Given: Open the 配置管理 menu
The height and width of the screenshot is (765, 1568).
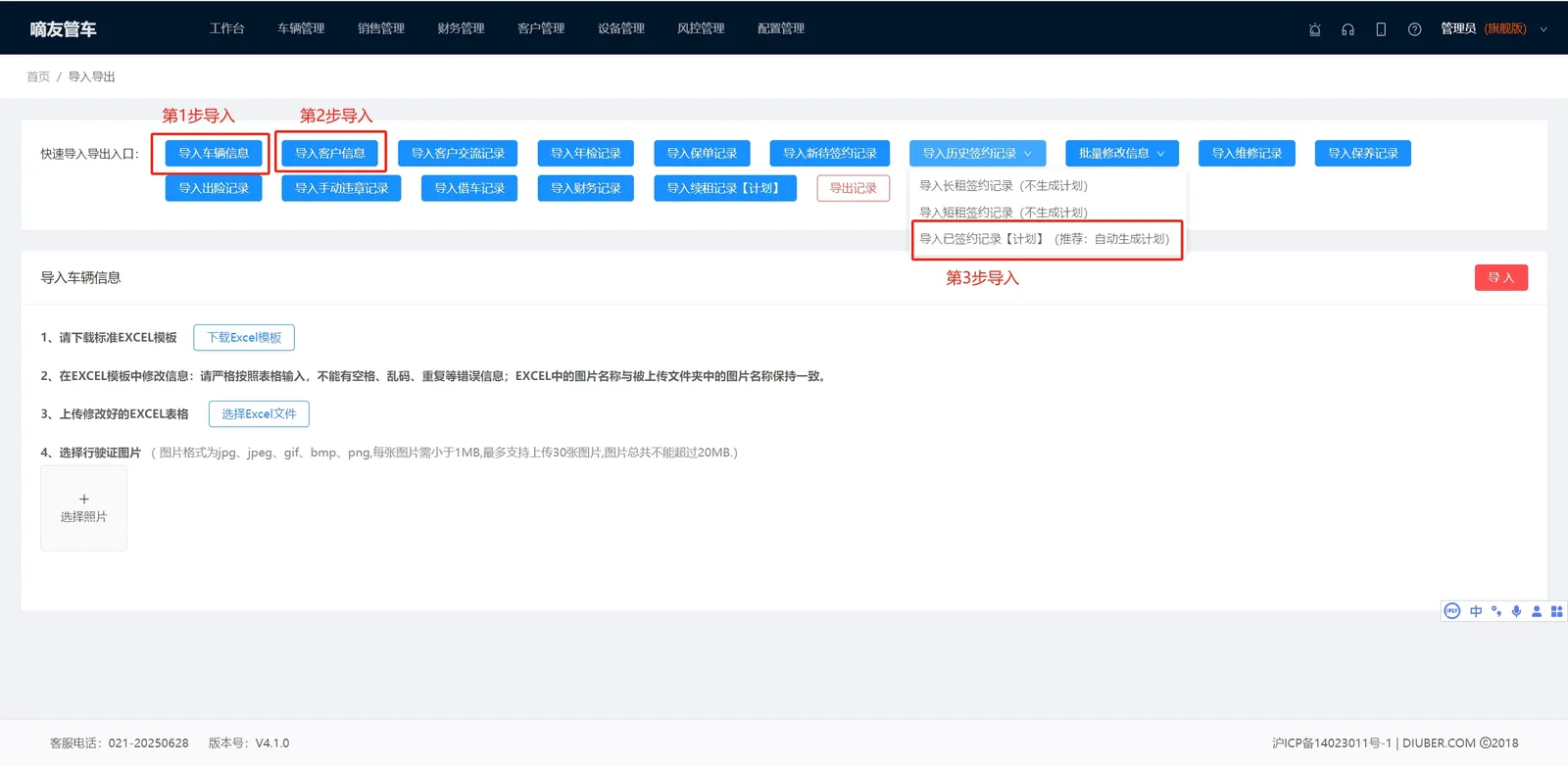Looking at the screenshot, I should click(781, 28).
